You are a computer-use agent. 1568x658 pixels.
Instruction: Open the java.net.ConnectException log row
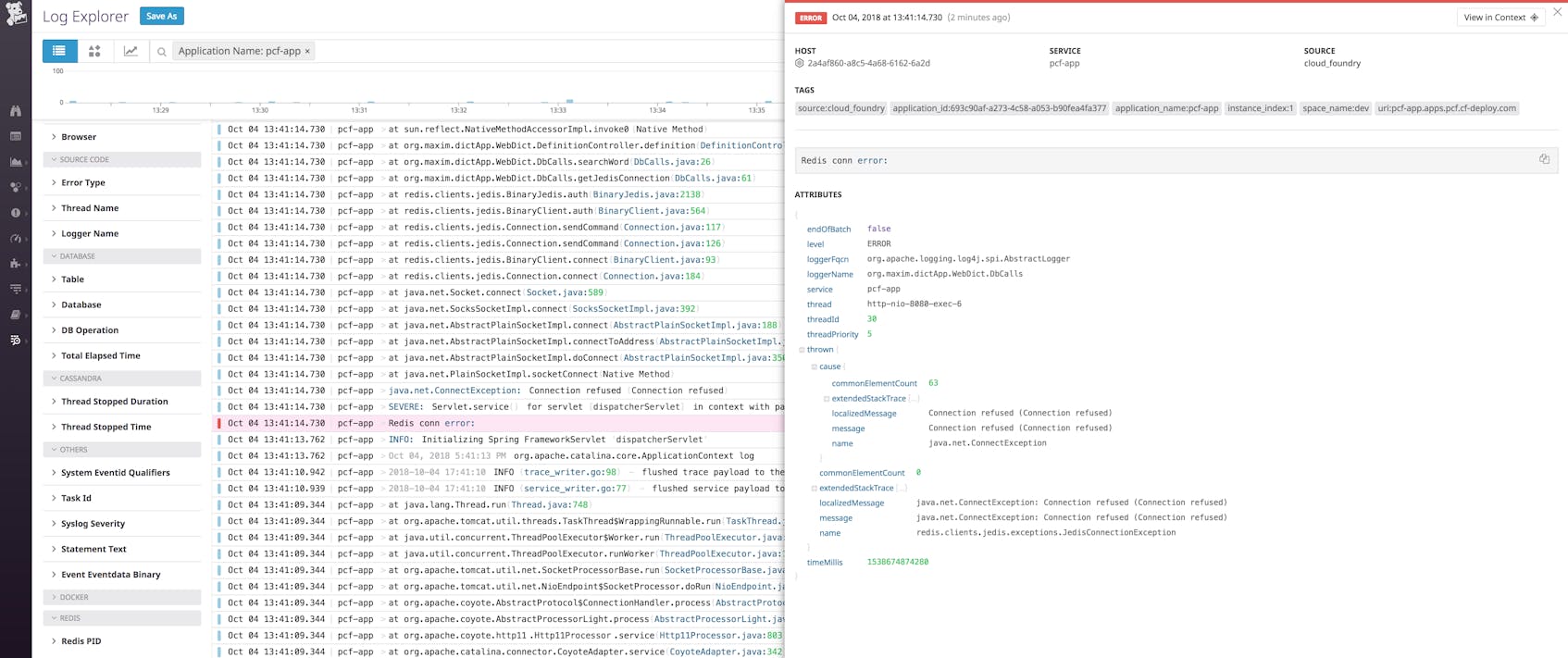[500, 391]
